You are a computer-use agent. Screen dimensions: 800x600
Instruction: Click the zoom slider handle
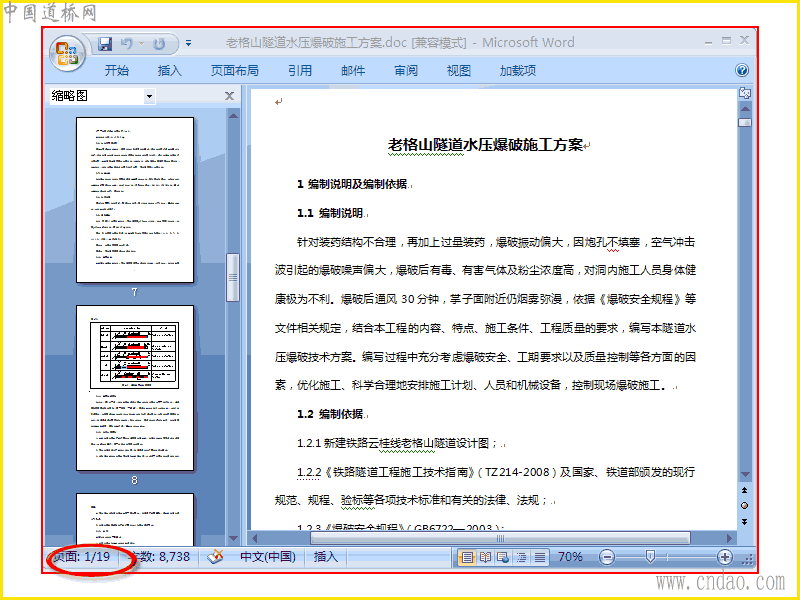650,557
